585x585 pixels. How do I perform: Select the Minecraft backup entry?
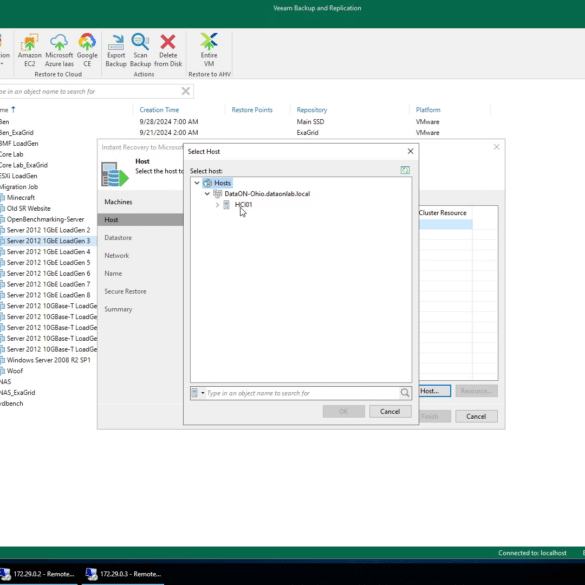tap(21, 198)
